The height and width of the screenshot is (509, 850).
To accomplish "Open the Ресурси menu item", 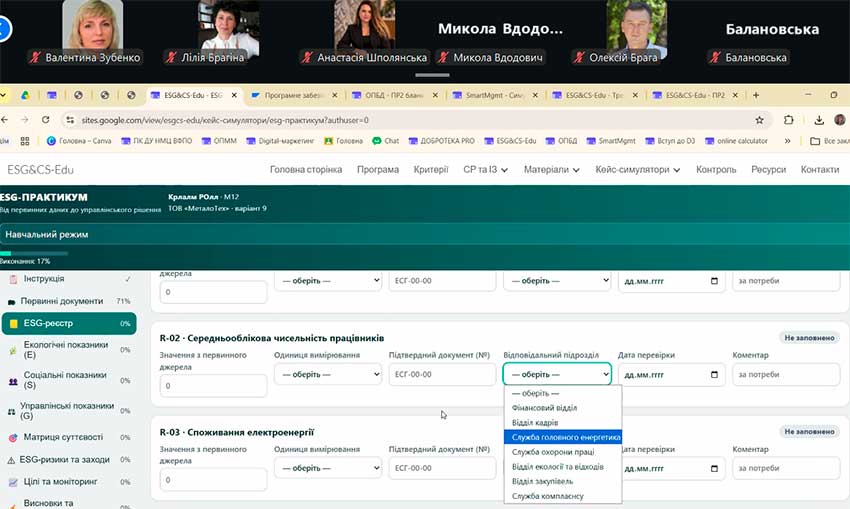I will [768, 170].
